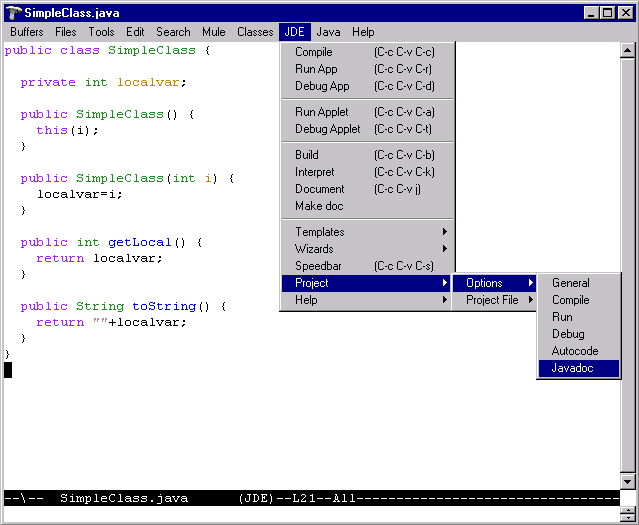Image resolution: width=639 pixels, height=525 pixels.
Task: Expand the Help submenu in JDE menu
Action: 367,300
